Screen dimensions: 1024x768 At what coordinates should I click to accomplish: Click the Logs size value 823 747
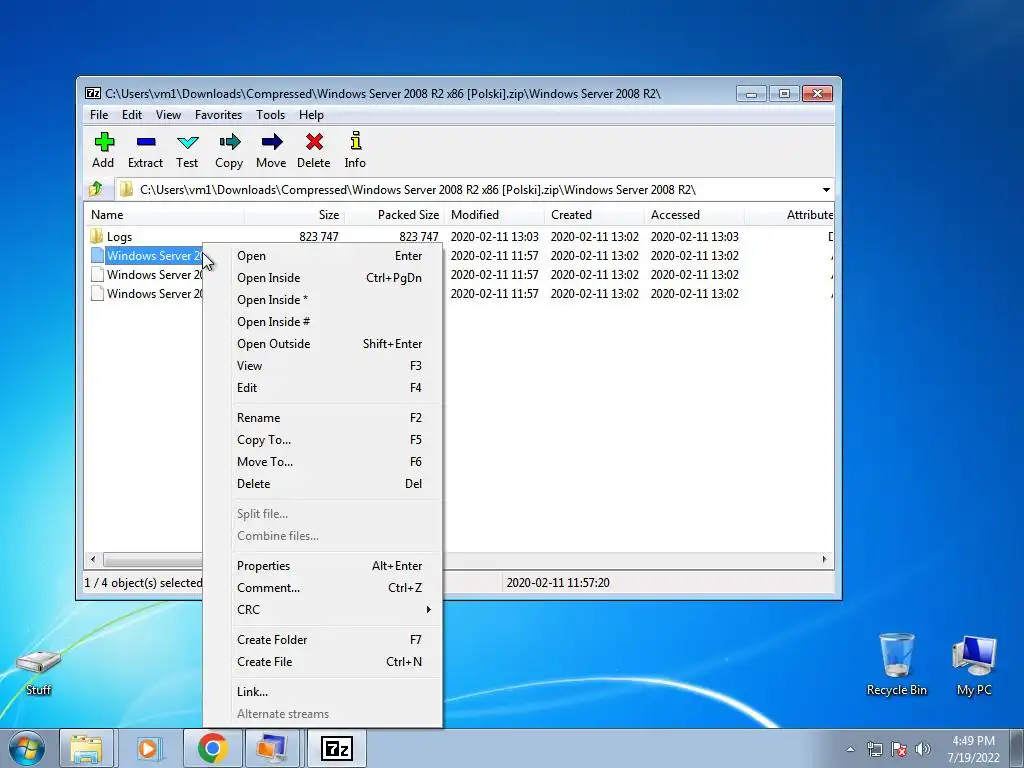[319, 236]
